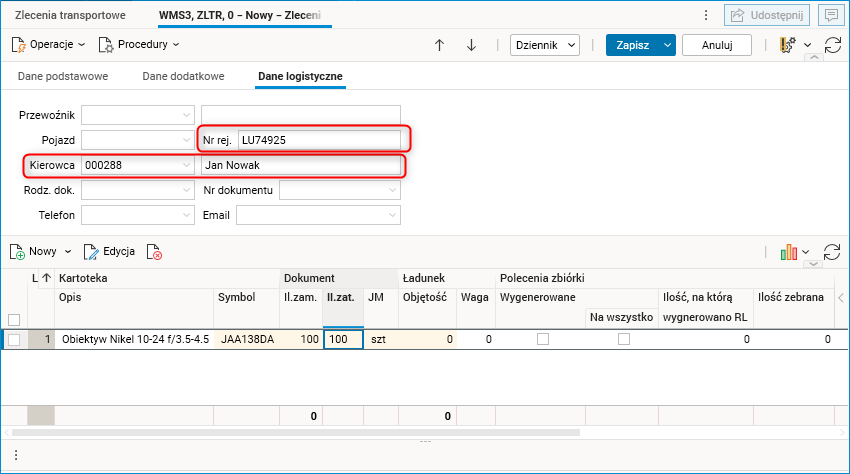Screen dimensions: 850x474
Task: Open the Kierowca combo box 000288
Action: coord(138,165)
